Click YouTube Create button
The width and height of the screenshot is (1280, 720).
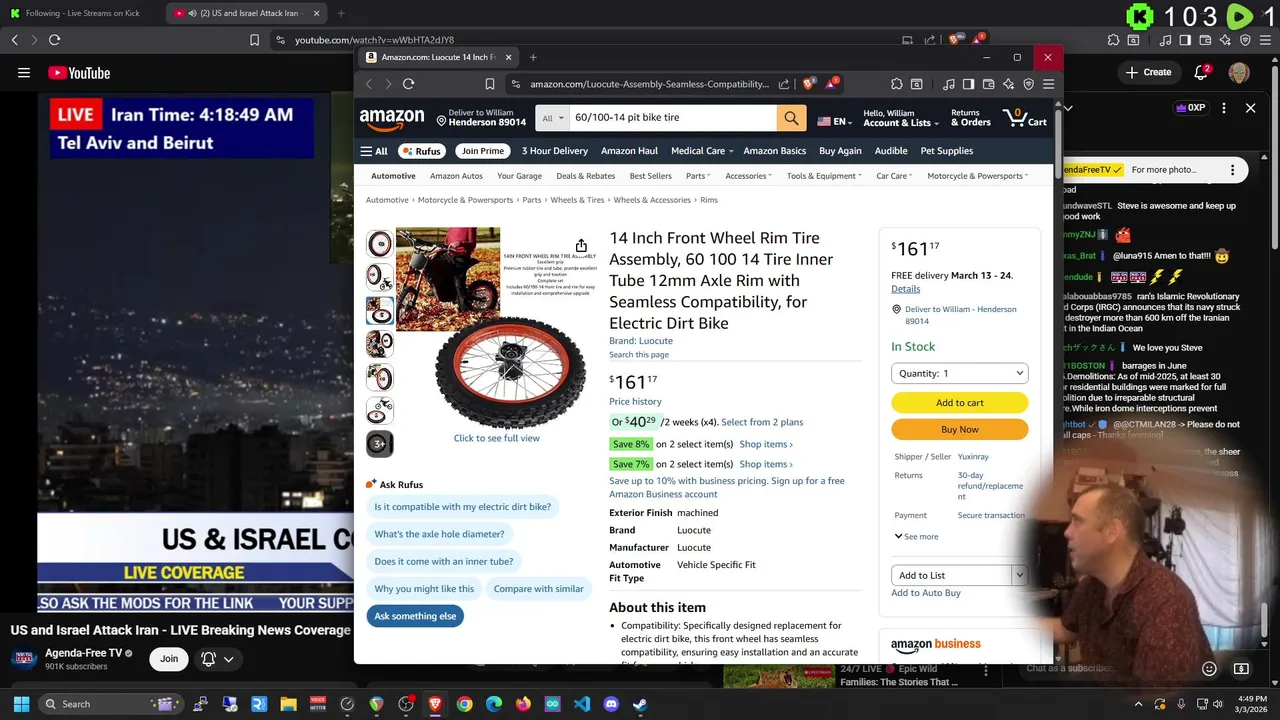(x=1148, y=72)
